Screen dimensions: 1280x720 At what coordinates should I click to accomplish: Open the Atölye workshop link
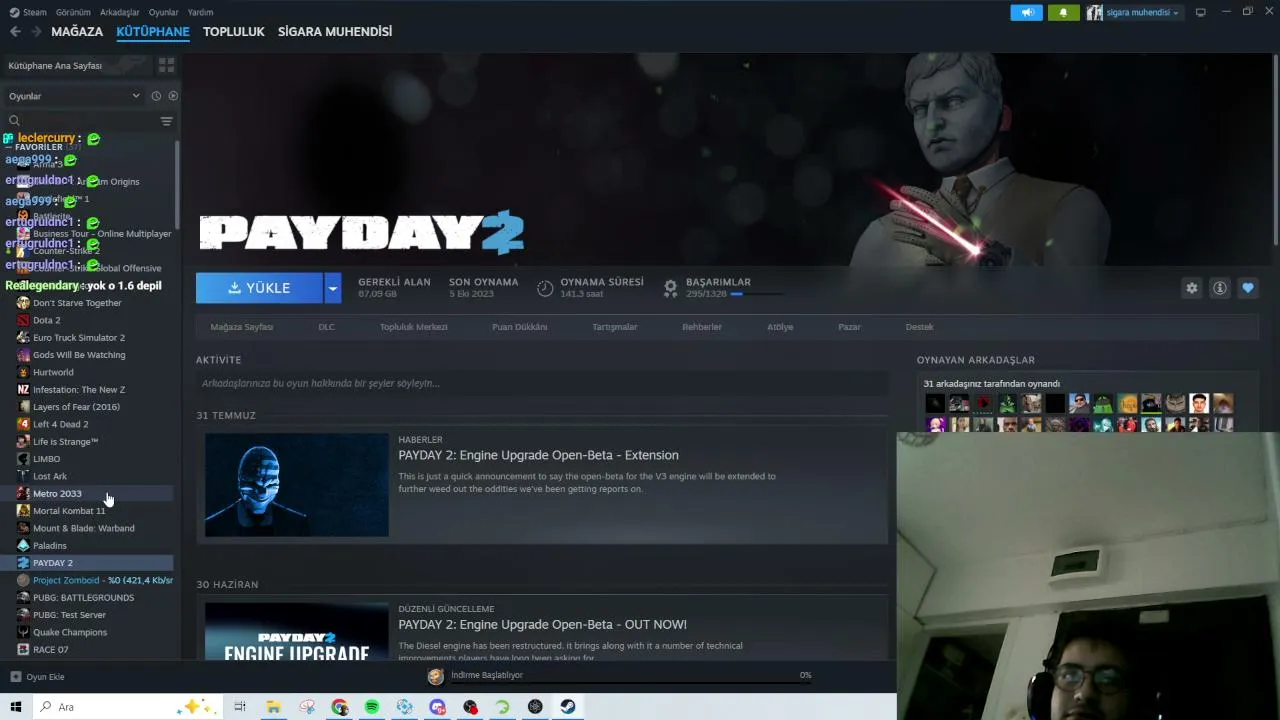[780, 327]
